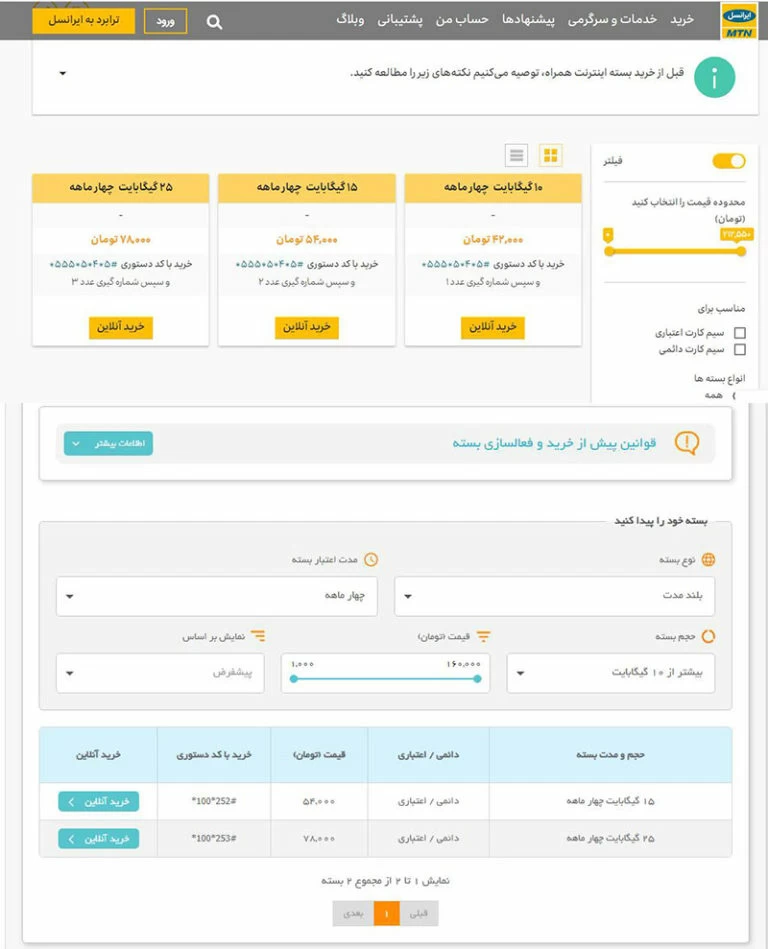The width and height of the screenshot is (768, 949).
Task: Click the green info circle icon
Action: coord(714,78)
